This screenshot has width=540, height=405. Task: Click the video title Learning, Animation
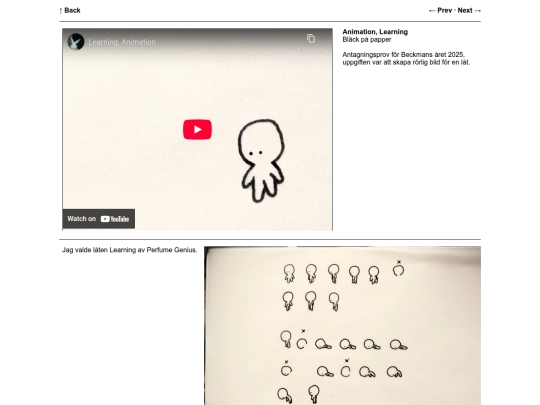[122, 42]
